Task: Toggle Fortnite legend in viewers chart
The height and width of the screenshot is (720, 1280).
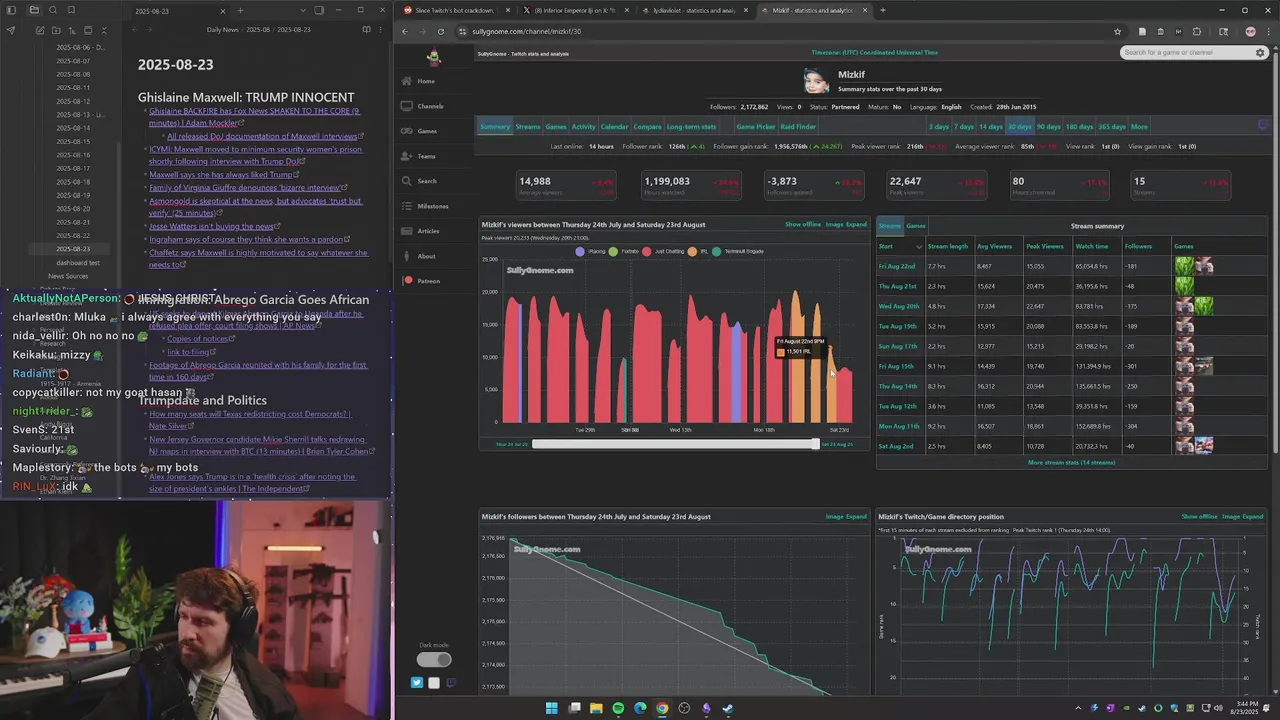Action: click(624, 251)
